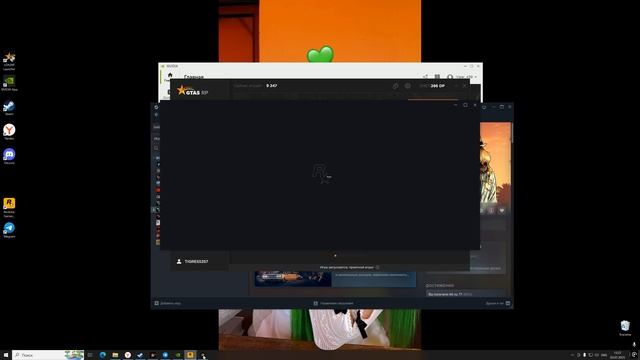
Task: Open downloads manager in Steam bottom bar
Action: click(333, 303)
